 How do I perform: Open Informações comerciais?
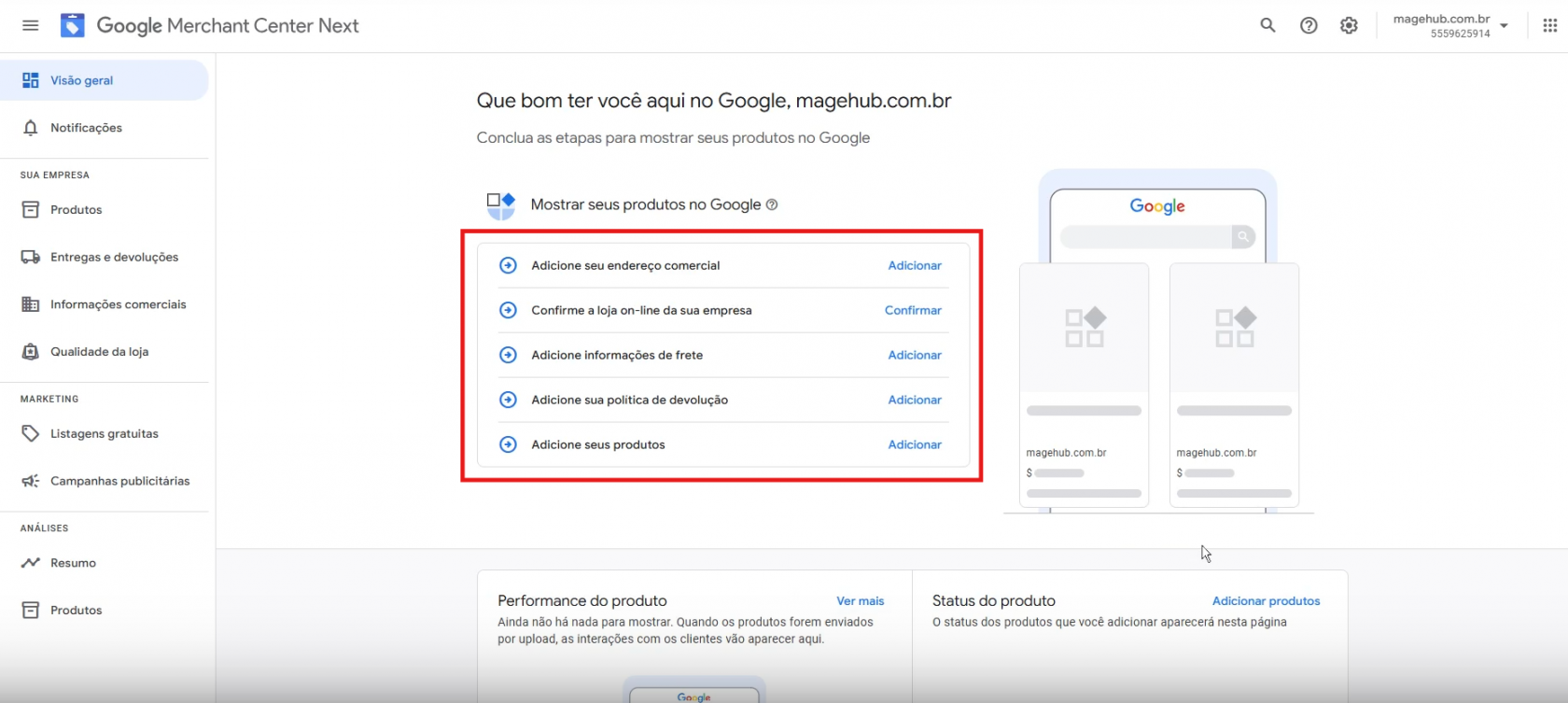pyautogui.click(x=105, y=304)
